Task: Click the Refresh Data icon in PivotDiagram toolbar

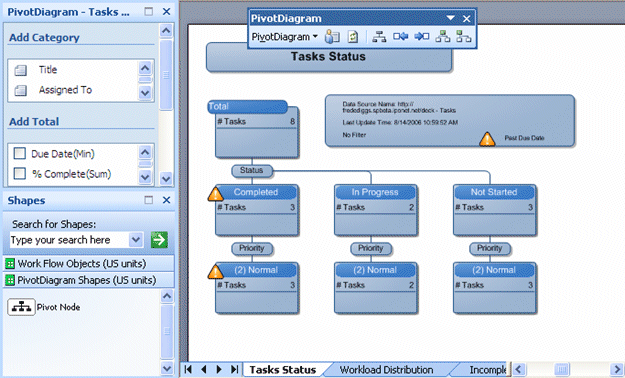Action: pos(352,37)
